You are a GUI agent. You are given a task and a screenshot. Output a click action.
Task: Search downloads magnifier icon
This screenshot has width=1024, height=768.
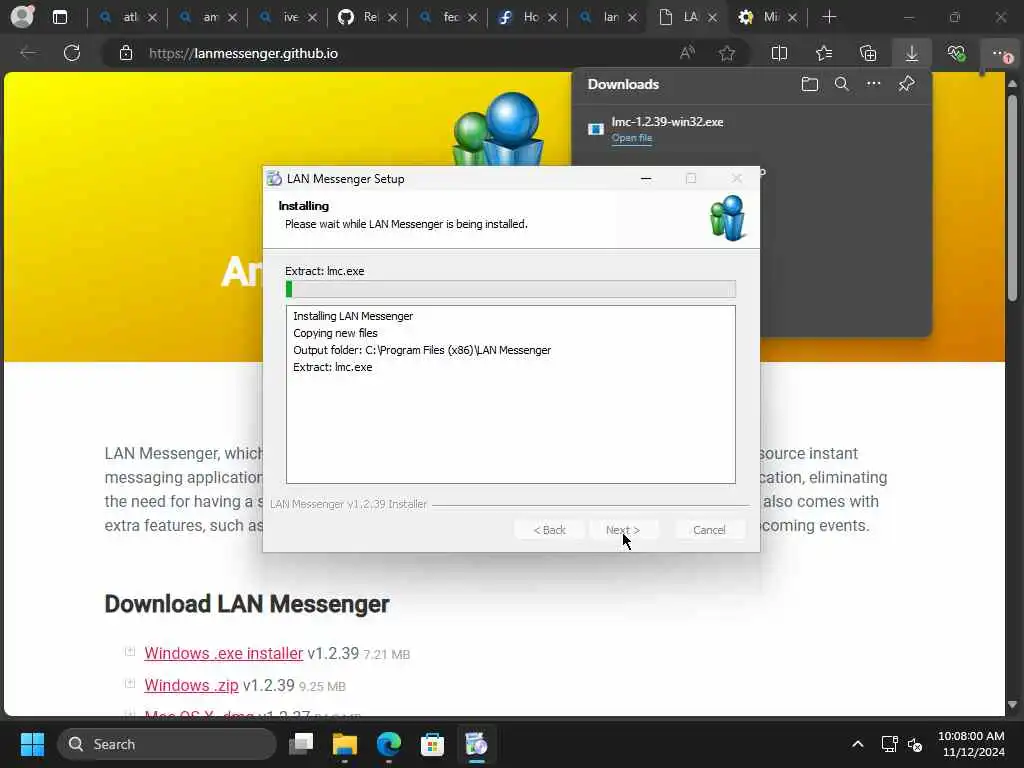point(842,84)
